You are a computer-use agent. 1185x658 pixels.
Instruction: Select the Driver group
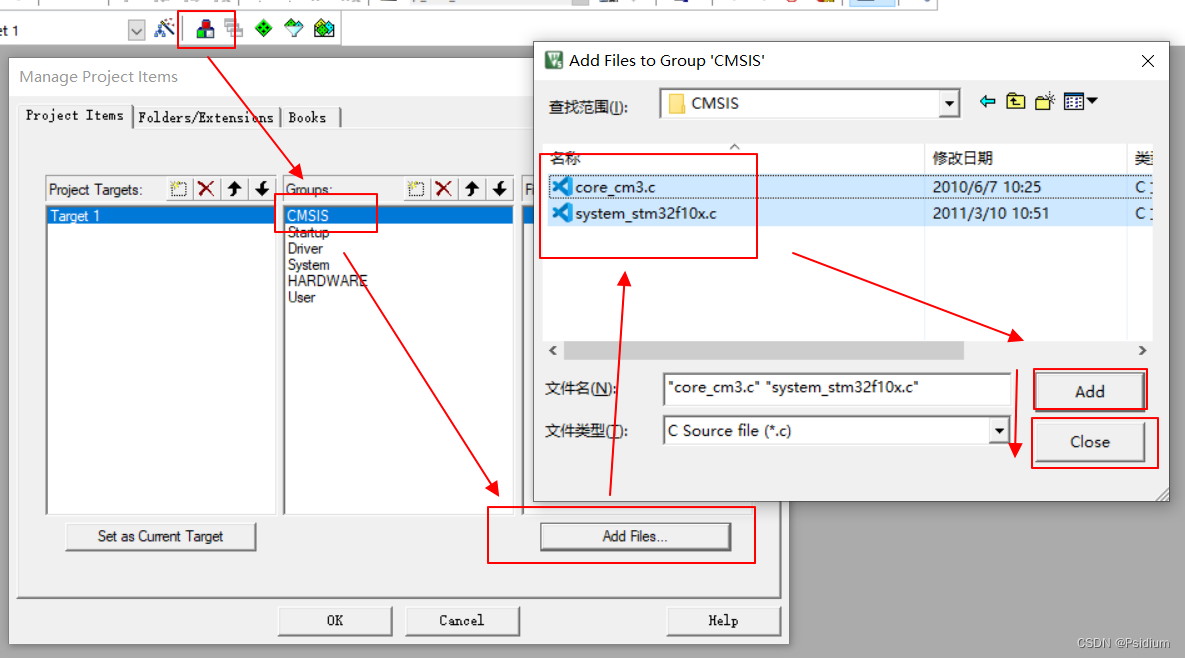[305, 249]
